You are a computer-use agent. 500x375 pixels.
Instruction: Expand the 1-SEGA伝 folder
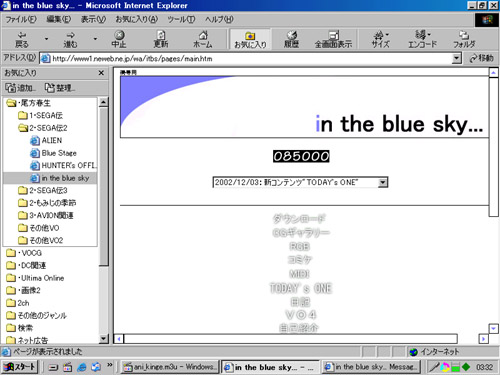pyautogui.click(x=40, y=115)
